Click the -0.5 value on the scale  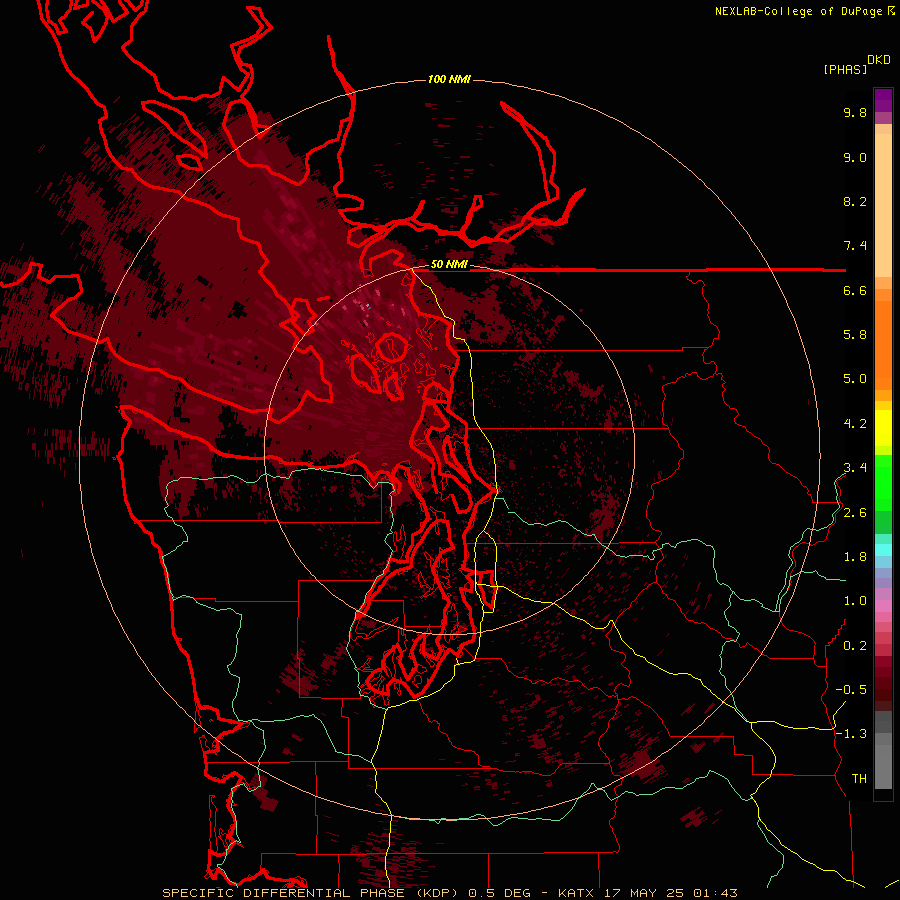(851, 690)
